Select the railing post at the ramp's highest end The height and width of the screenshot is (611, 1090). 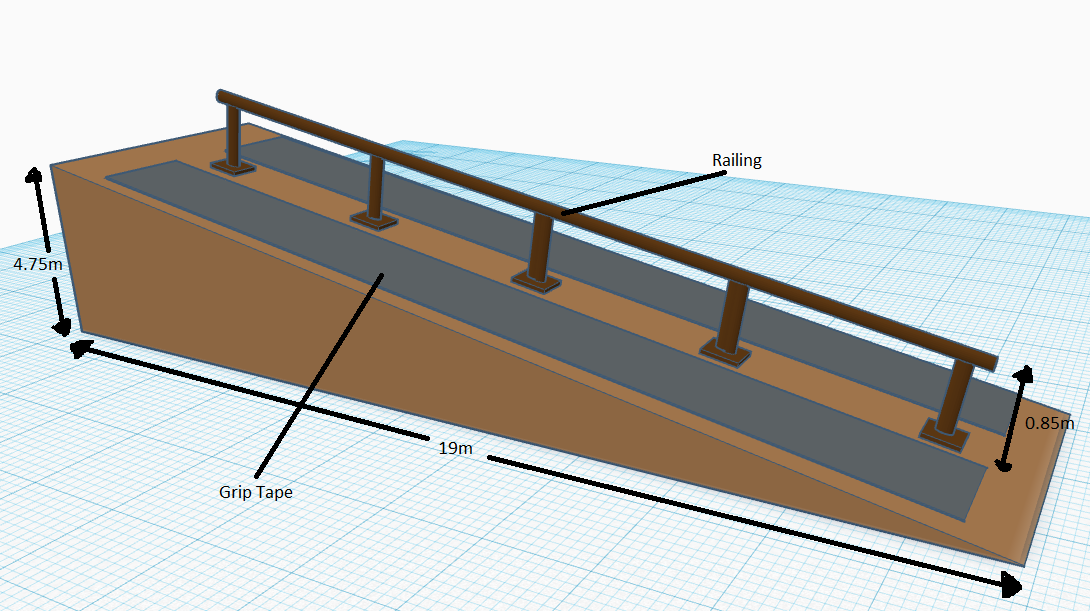tap(233, 139)
